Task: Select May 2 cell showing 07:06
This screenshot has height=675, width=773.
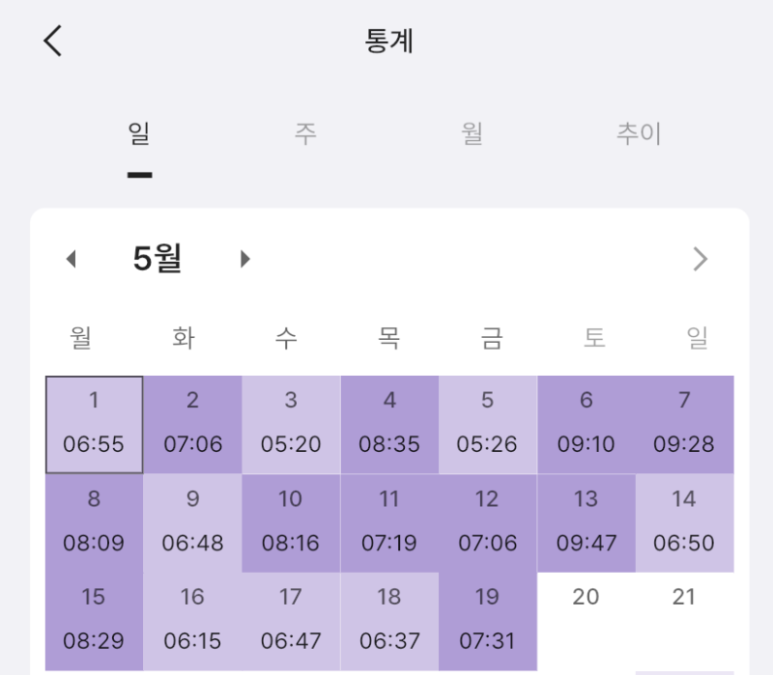Action: point(192,425)
